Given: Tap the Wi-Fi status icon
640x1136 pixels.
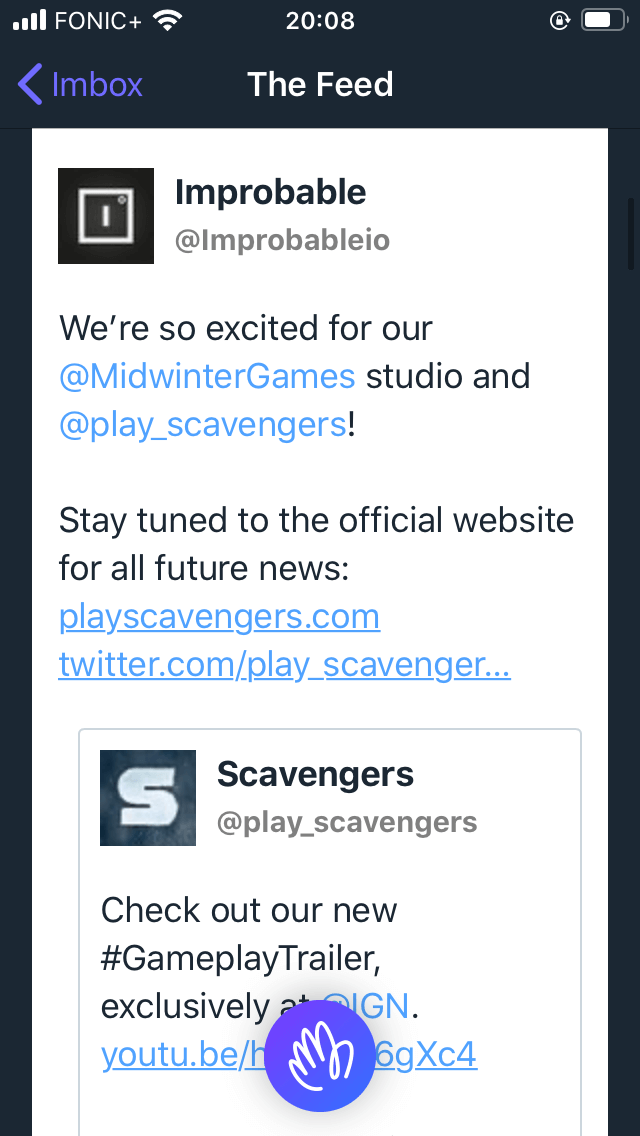Looking at the screenshot, I should pyautogui.click(x=167, y=20).
